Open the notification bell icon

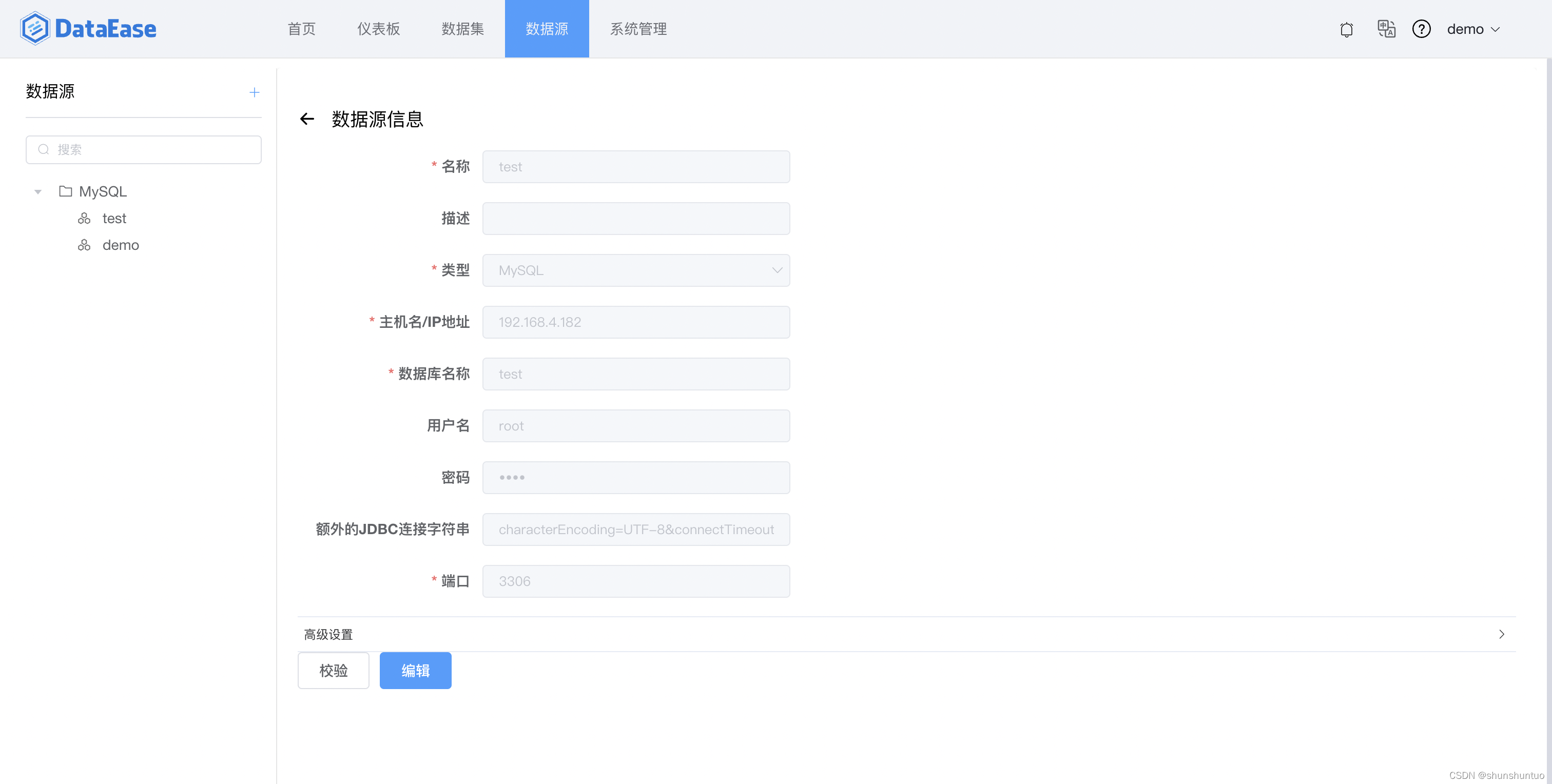click(x=1346, y=29)
